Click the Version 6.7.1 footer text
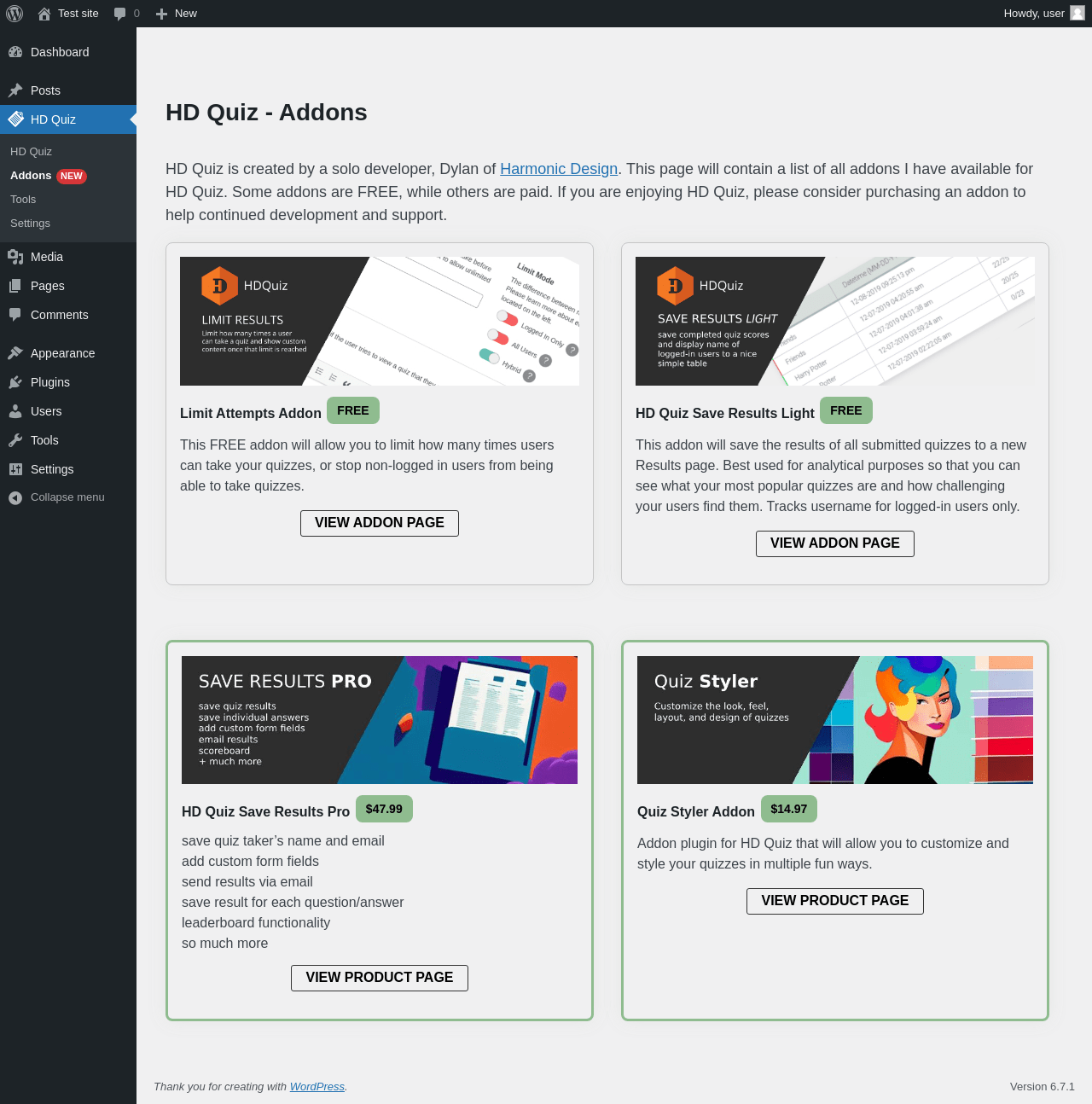The width and height of the screenshot is (1092, 1104). 1043,1086
